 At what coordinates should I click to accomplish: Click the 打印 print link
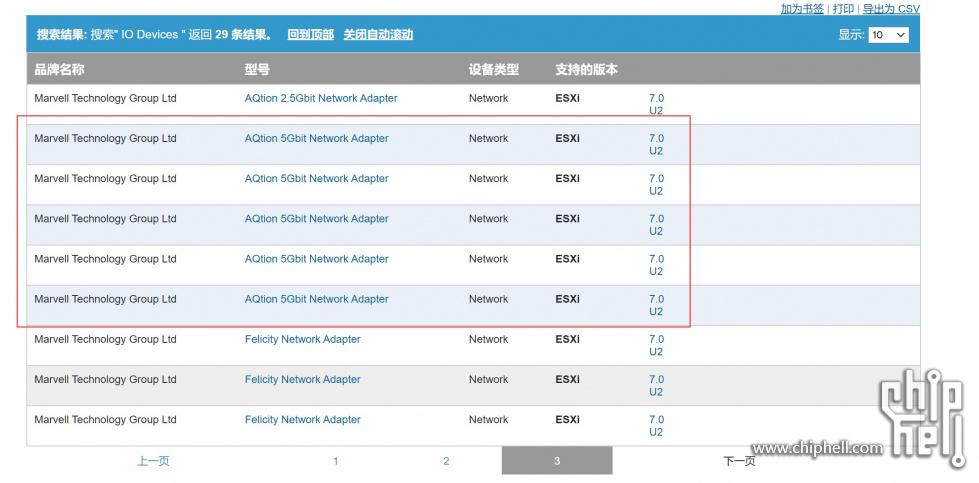coord(843,9)
